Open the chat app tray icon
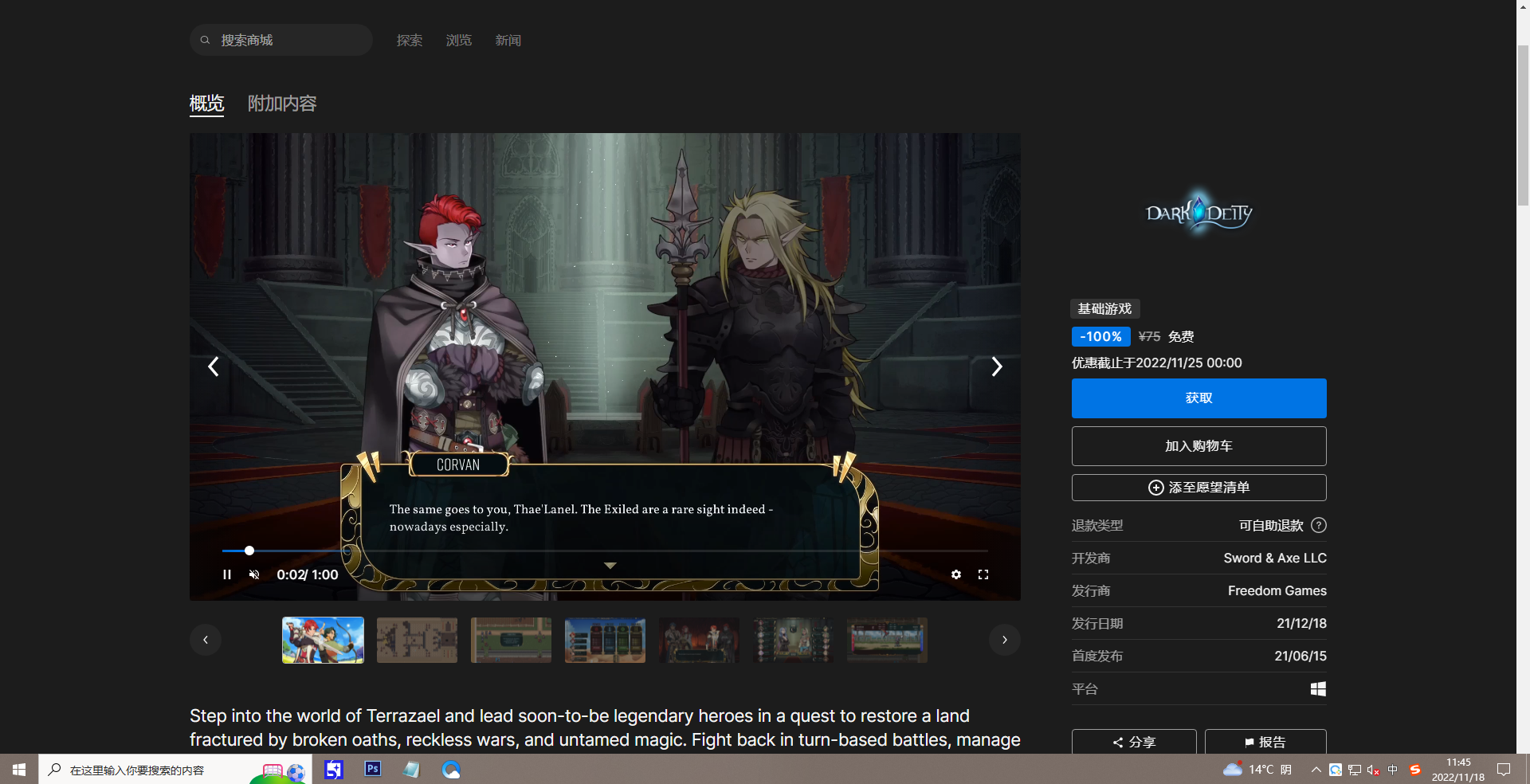The height and width of the screenshot is (784, 1530). 1335,770
